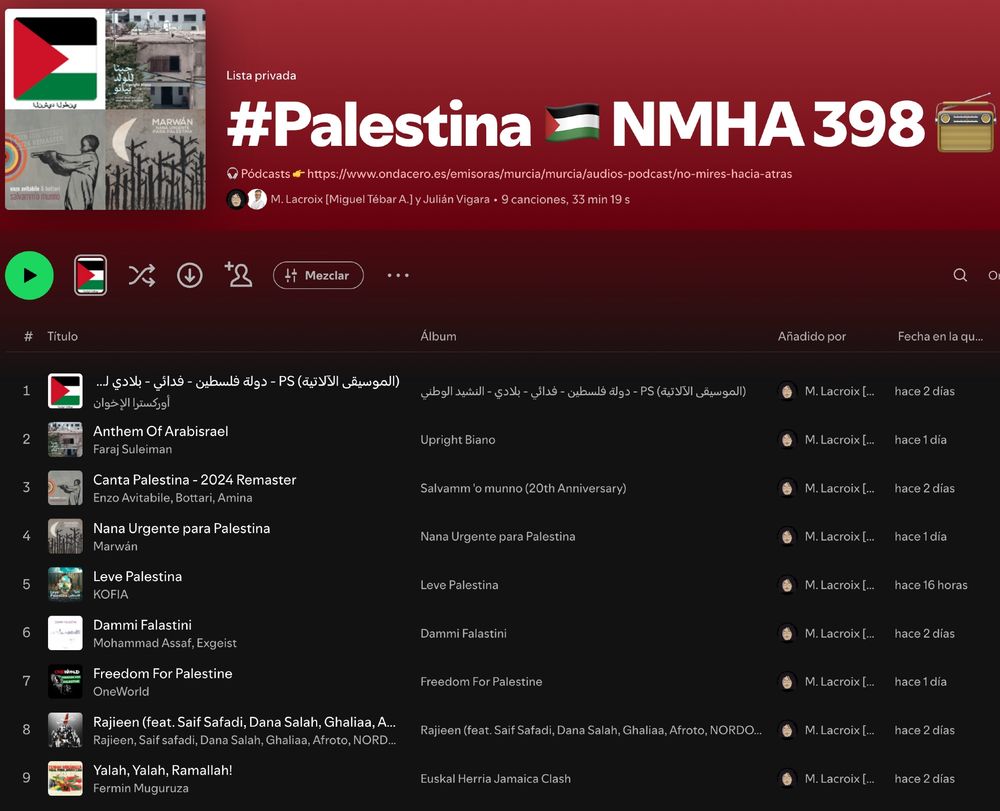Select the Rajieen (feat. Saif Safadi...) track title
The height and width of the screenshot is (811, 1000).
(x=244, y=722)
